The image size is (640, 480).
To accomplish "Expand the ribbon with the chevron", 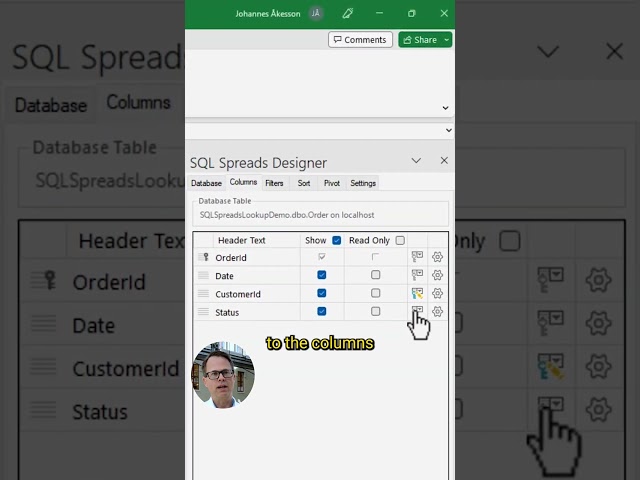I will pyautogui.click(x=445, y=108).
